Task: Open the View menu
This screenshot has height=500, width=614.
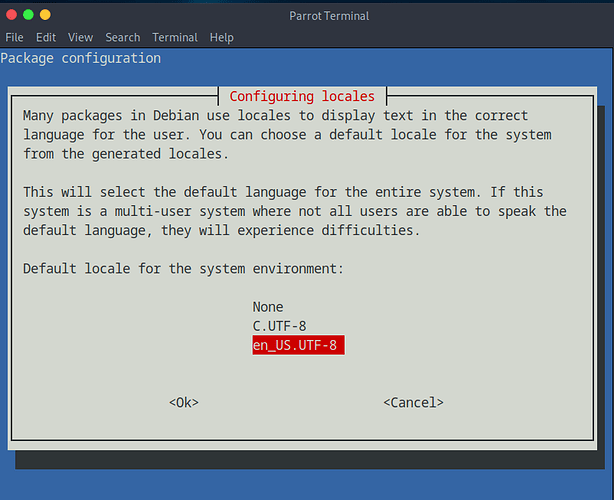Action: pyautogui.click(x=80, y=38)
